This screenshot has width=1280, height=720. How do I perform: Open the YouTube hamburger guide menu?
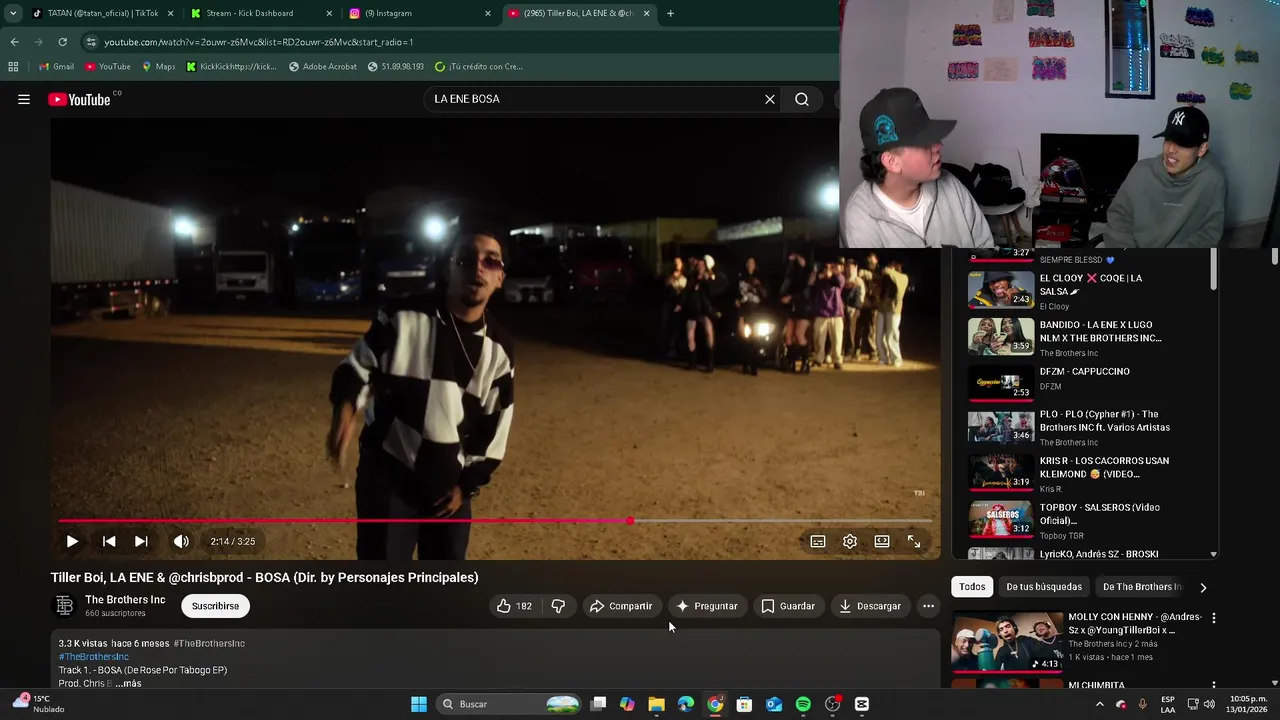pos(24,99)
